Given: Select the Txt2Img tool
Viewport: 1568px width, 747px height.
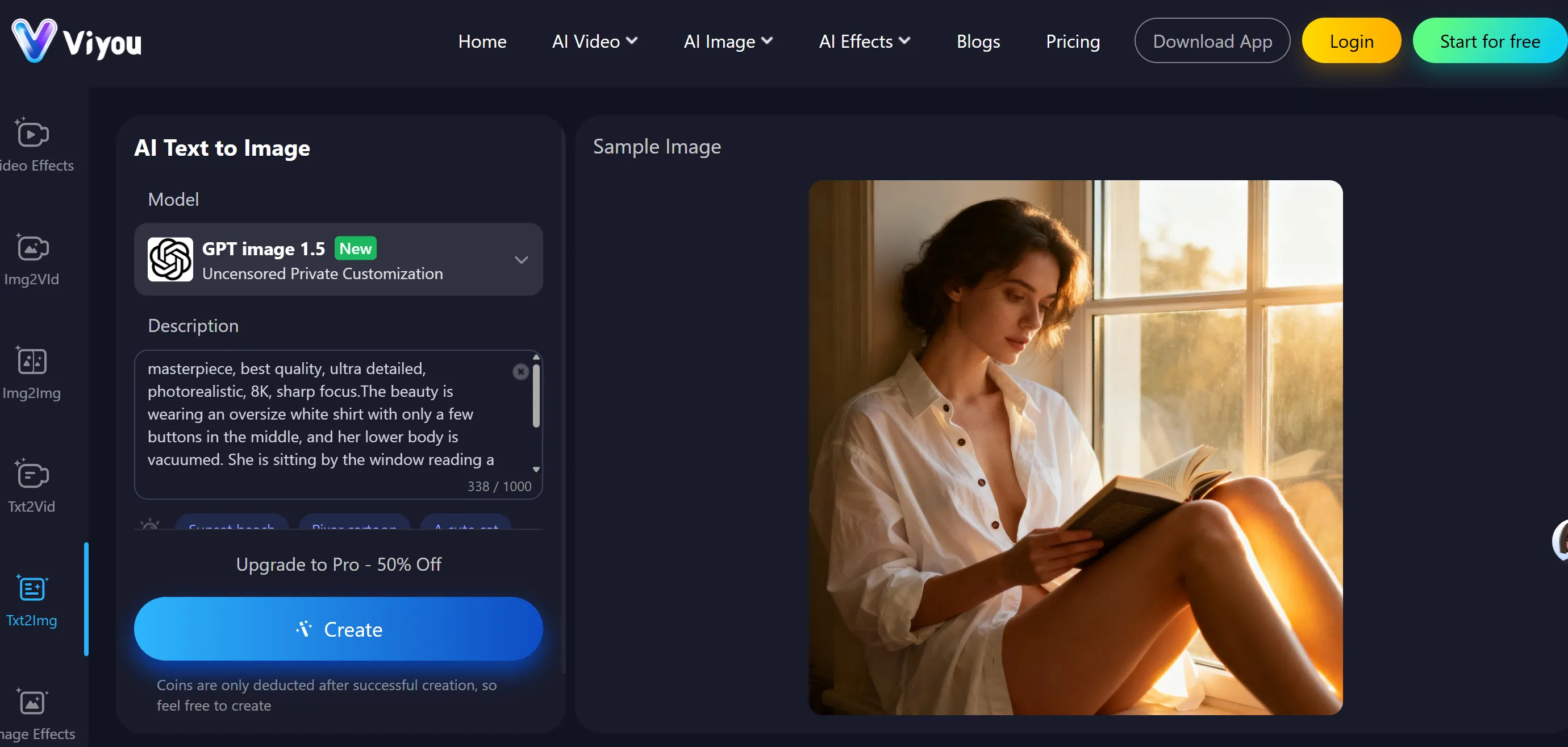Looking at the screenshot, I should pos(32,600).
